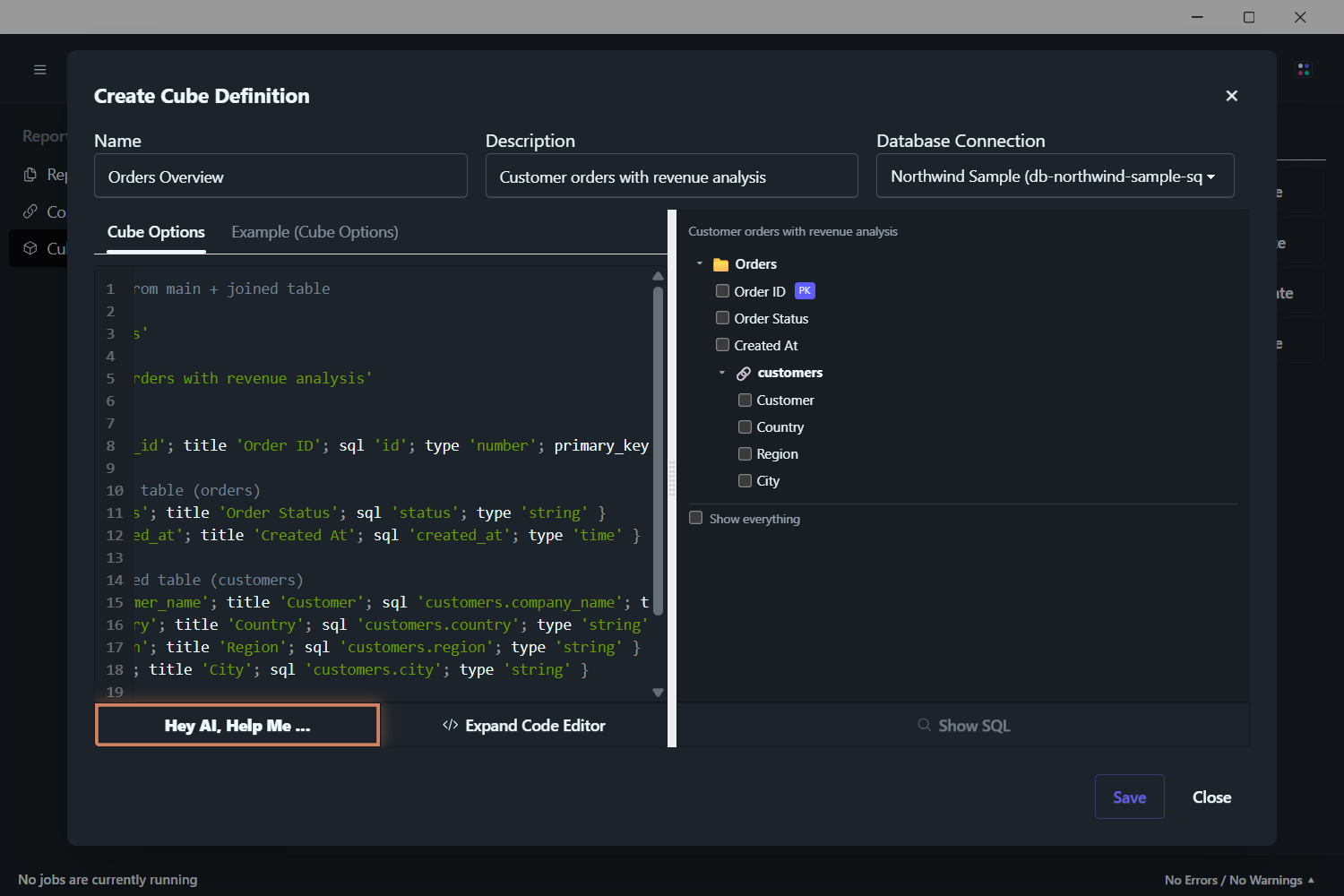Viewport: 1344px width, 896px height.
Task: Check the Created At checkbox
Action: click(x=722, y=345)
